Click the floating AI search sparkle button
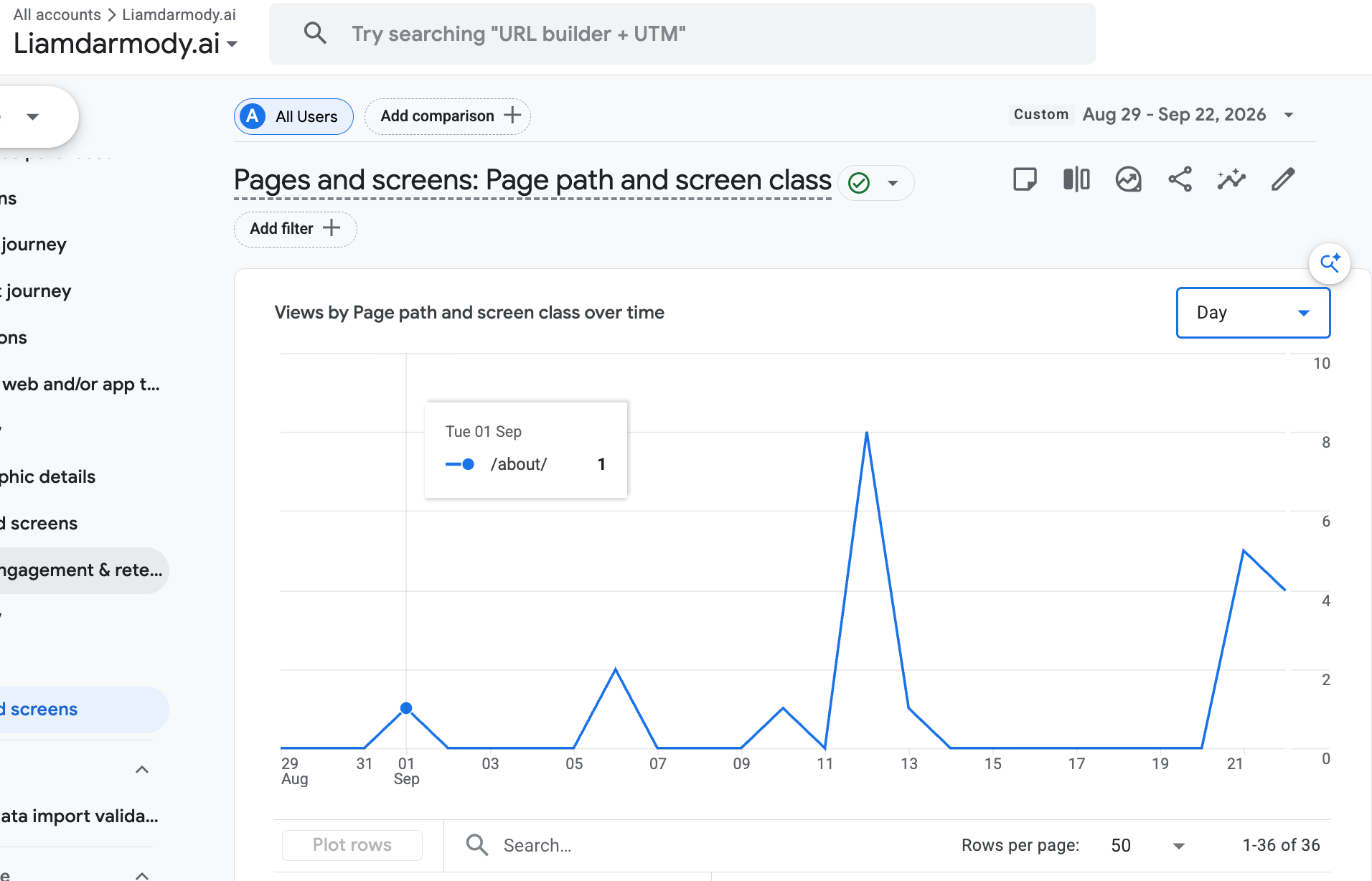 coord(1330,263)
